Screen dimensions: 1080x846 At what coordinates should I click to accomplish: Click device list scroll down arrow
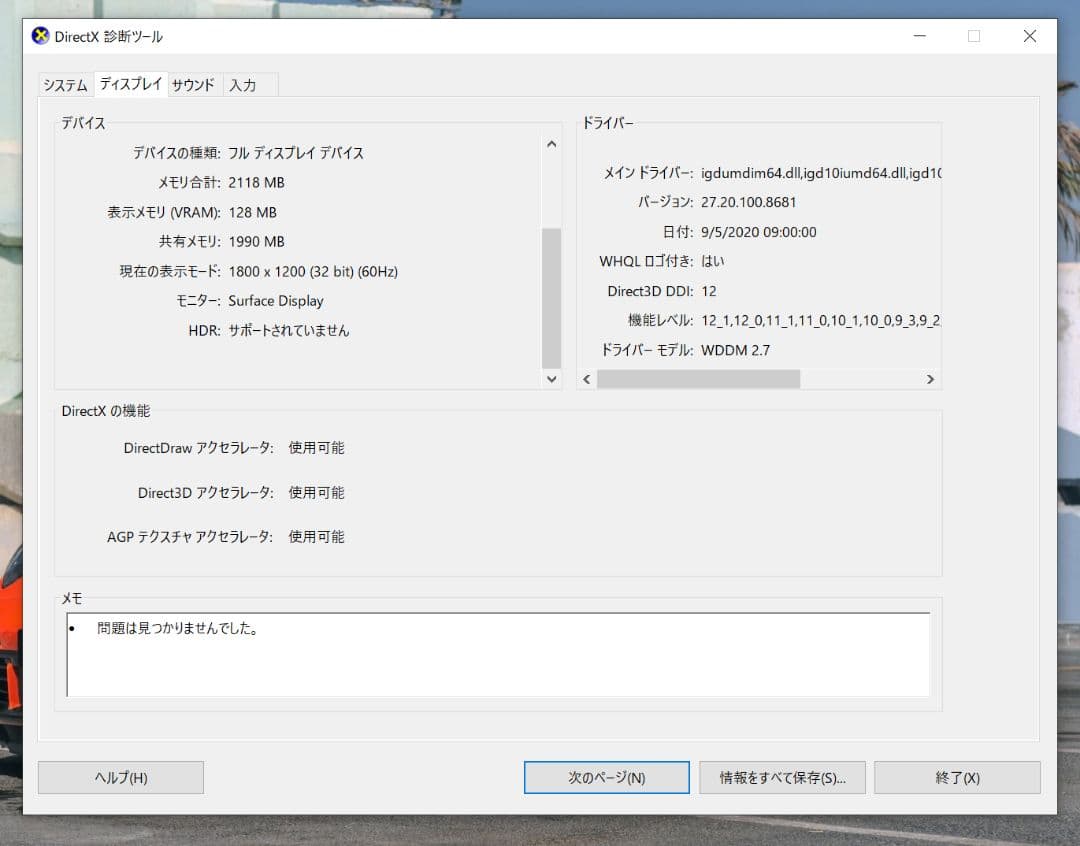tap(551, 379)
